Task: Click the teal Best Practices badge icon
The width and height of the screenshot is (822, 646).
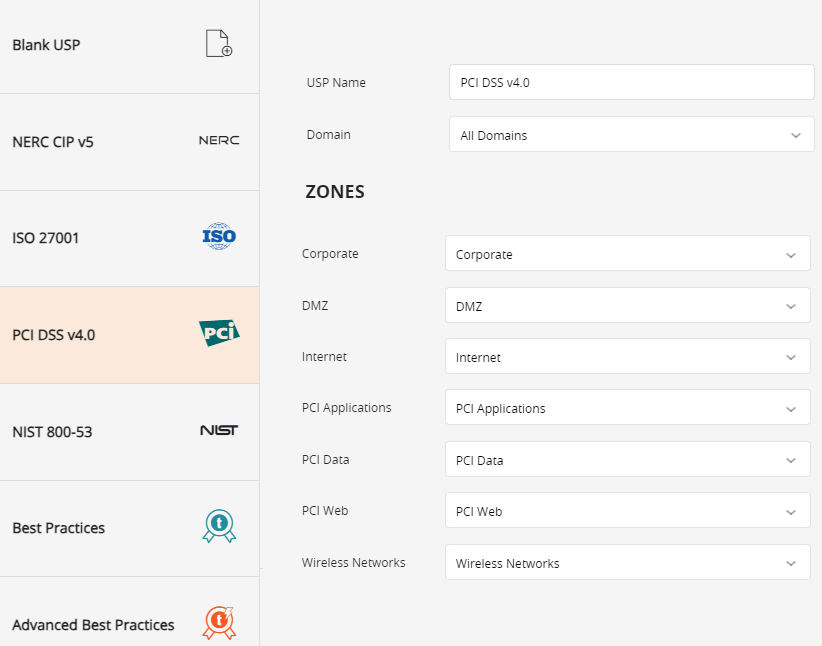Action: (219, 527)
